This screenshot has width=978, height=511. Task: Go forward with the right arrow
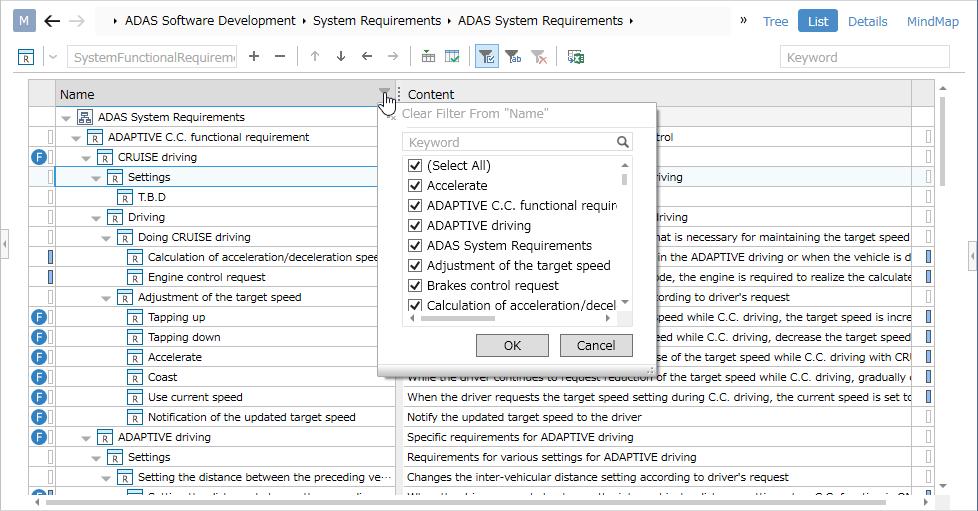point(77,21)
